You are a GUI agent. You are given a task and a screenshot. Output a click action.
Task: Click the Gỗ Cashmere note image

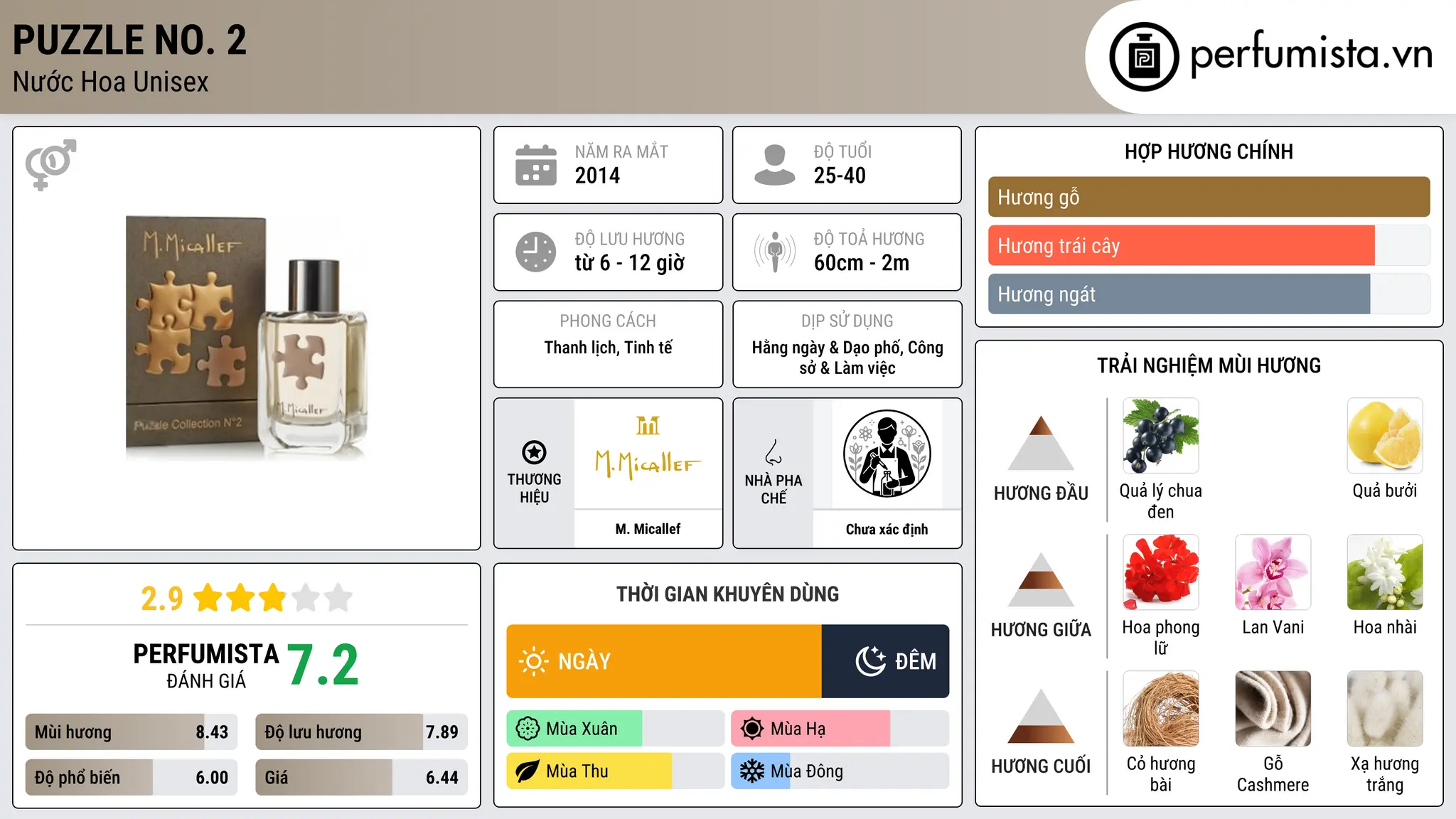[x=1273, y=709]
